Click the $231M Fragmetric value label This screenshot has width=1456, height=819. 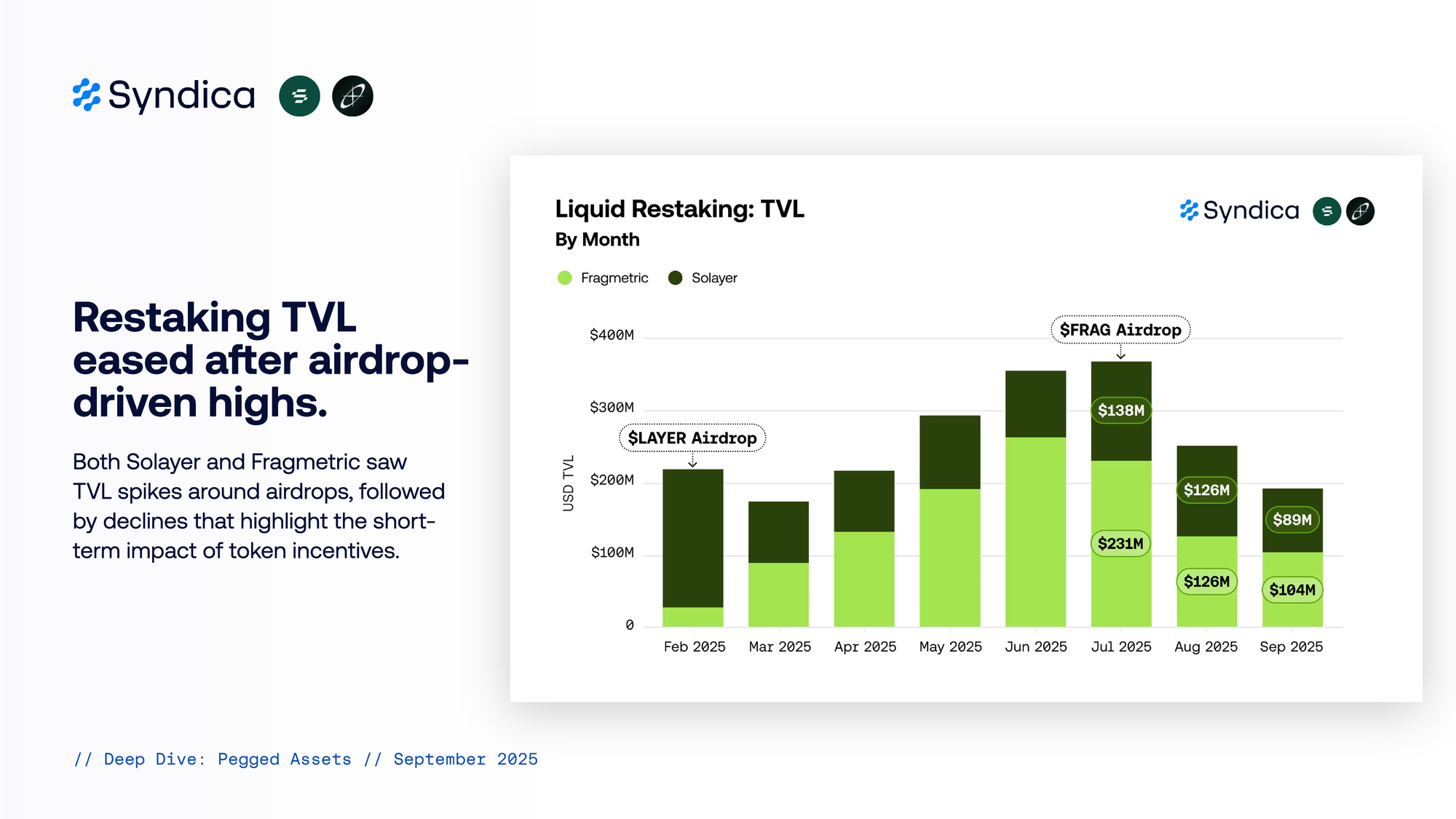point(1120,544)
